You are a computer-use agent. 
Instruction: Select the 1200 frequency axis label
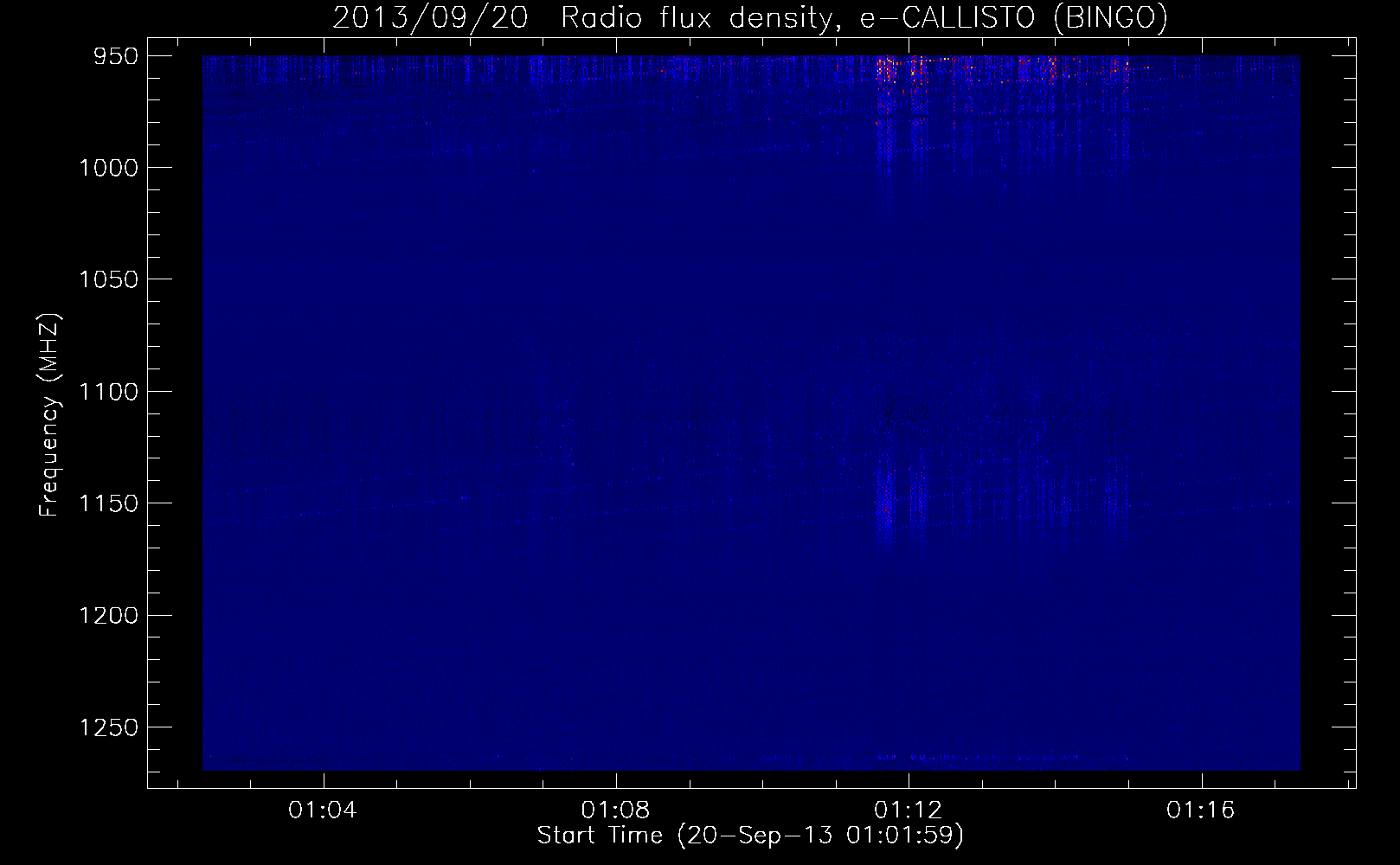pyautogui.click(x=108, y=615)
